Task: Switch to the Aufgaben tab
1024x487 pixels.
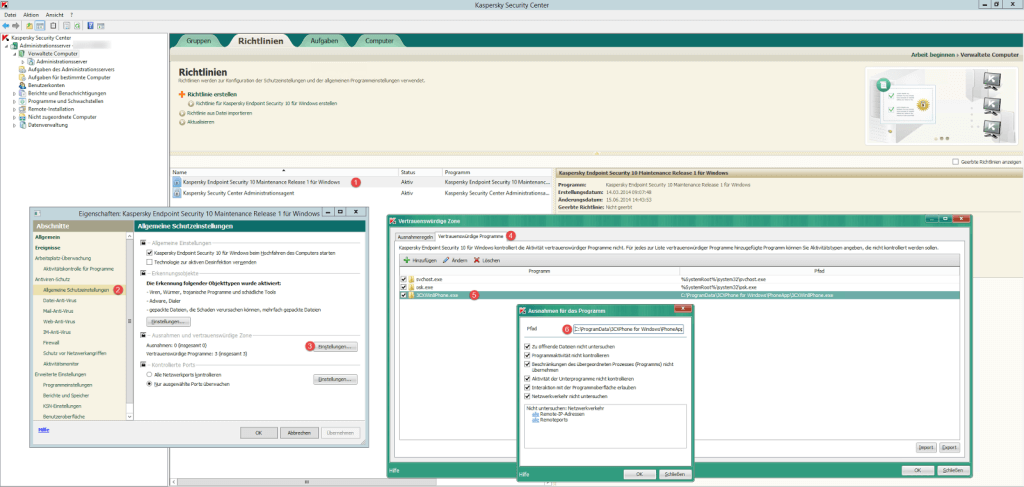Action: [x=324, y=40]
